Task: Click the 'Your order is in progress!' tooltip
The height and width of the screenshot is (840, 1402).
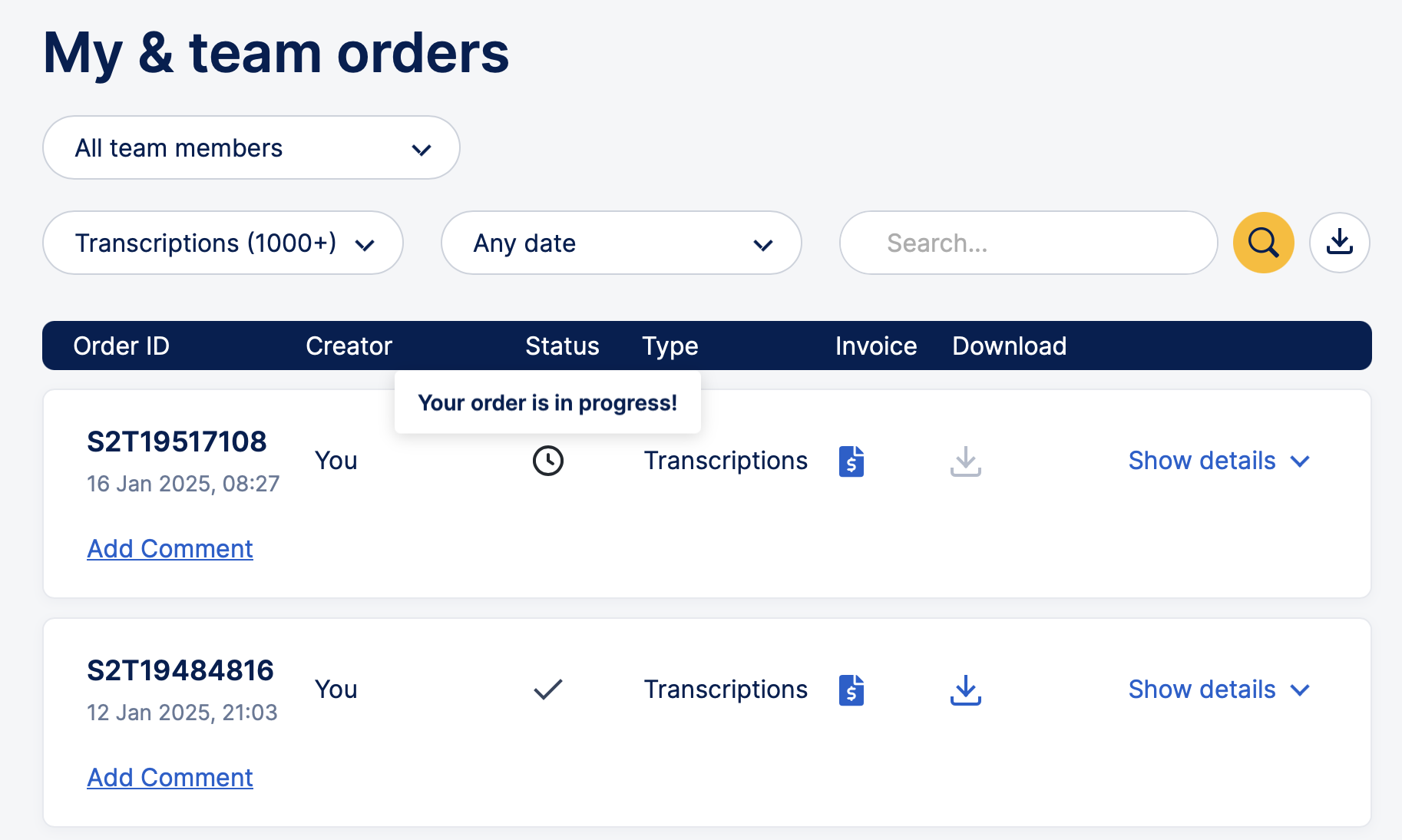Action: point(547,402)
